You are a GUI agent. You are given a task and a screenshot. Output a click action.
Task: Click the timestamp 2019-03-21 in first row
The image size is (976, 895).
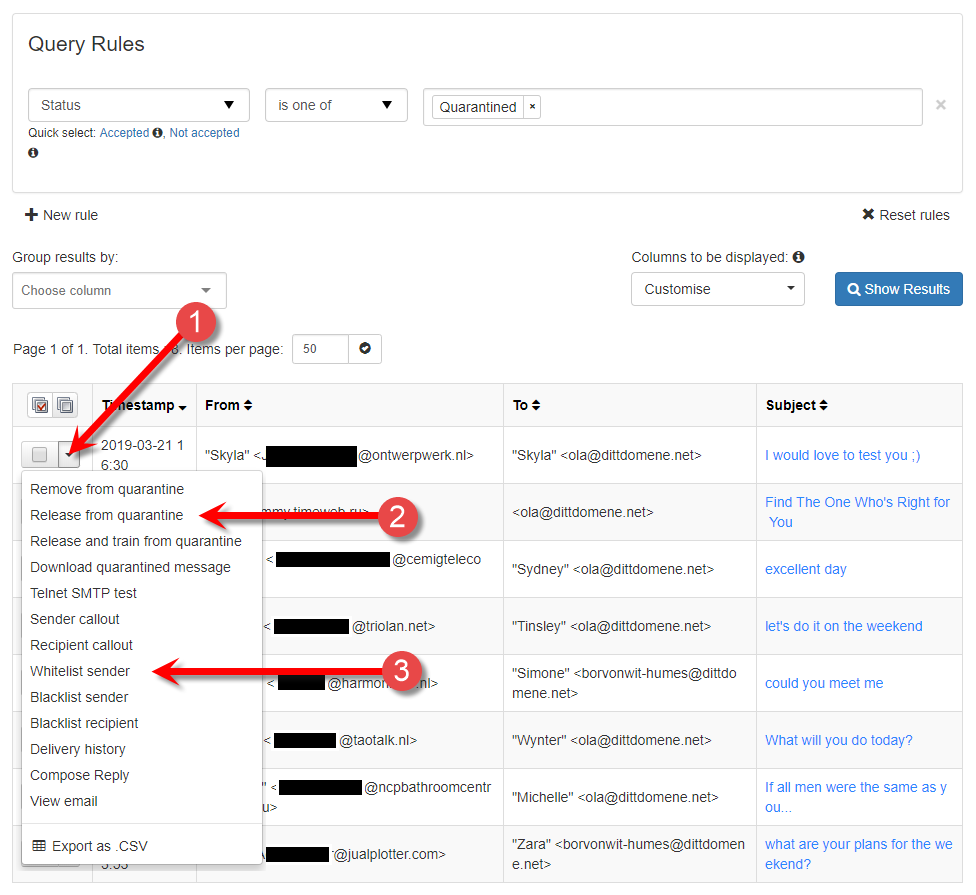click(x=142, y=455)
